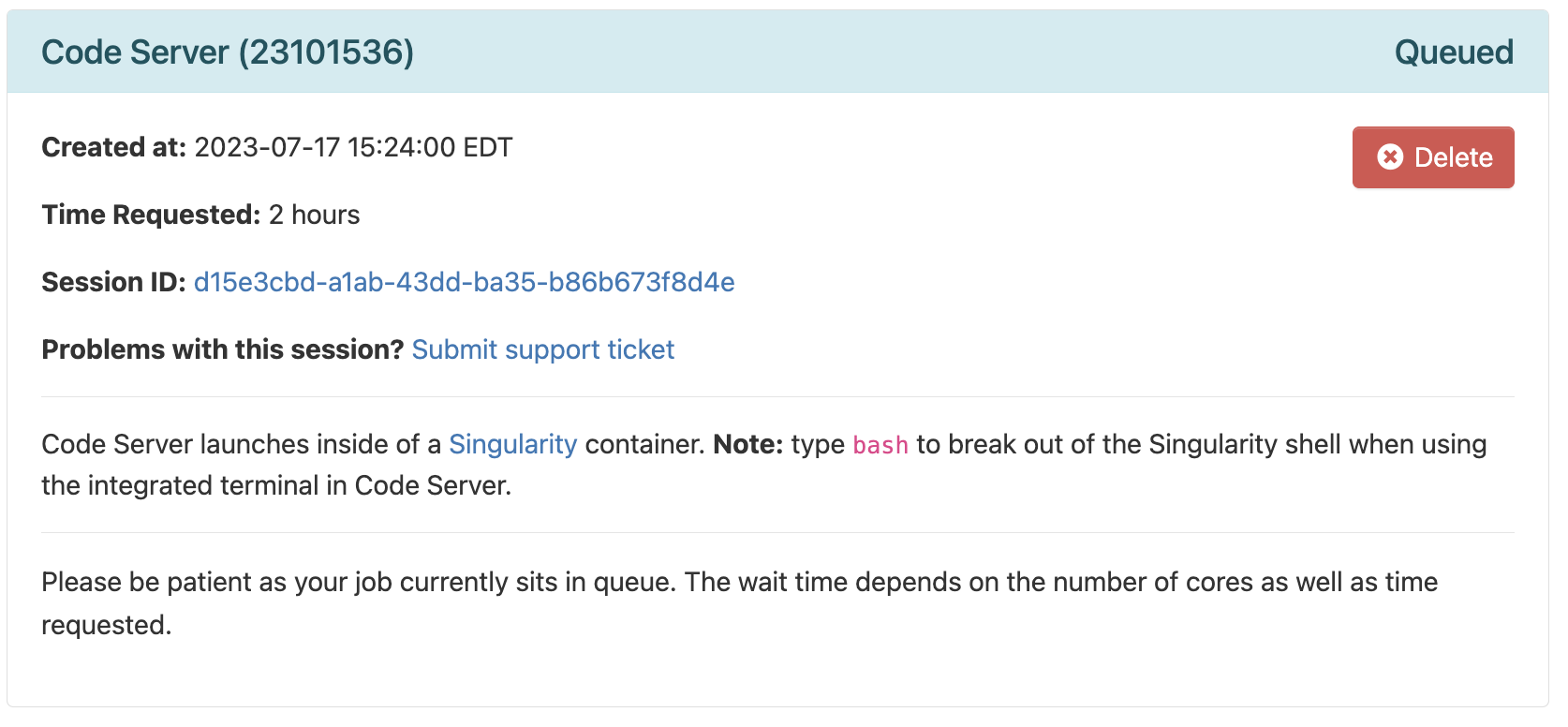
Task: Click the Queued status label
Action: [1454, 52]
